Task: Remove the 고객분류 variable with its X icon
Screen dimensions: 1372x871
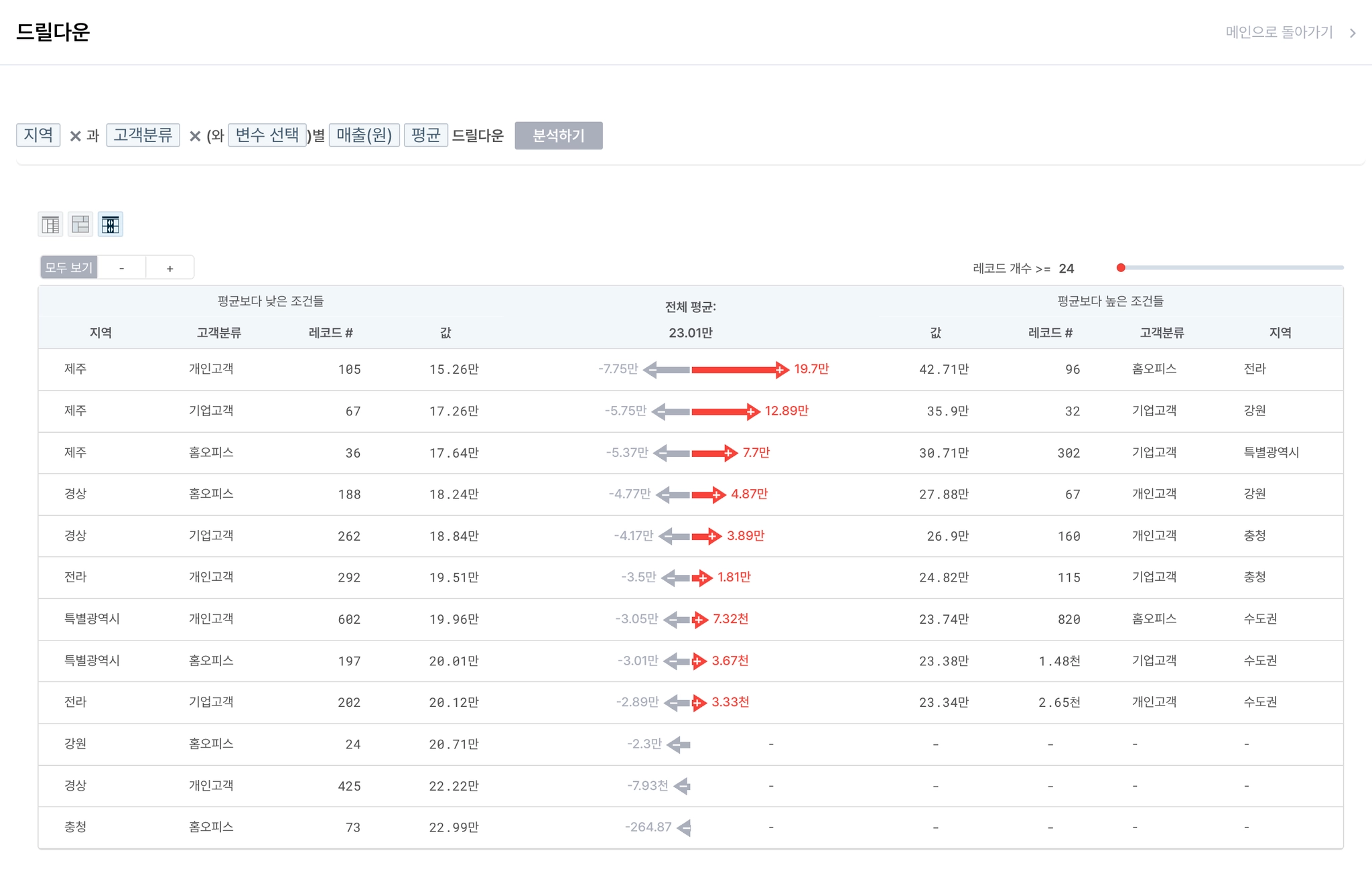Action: [195, 136]
